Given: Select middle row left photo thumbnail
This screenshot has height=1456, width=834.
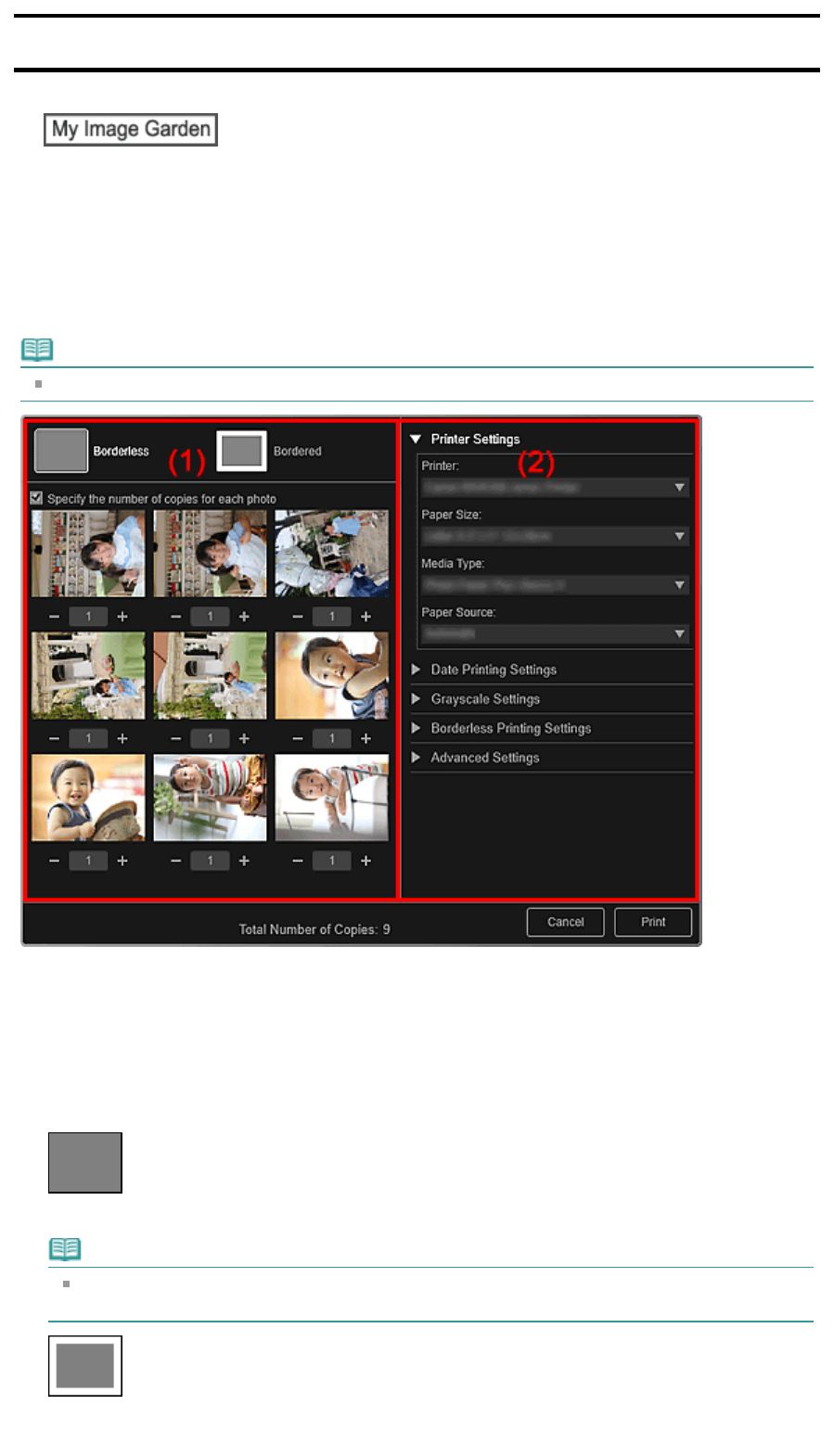Looking at the screenshot, I should pyautogui.click(x=89, y=676).
